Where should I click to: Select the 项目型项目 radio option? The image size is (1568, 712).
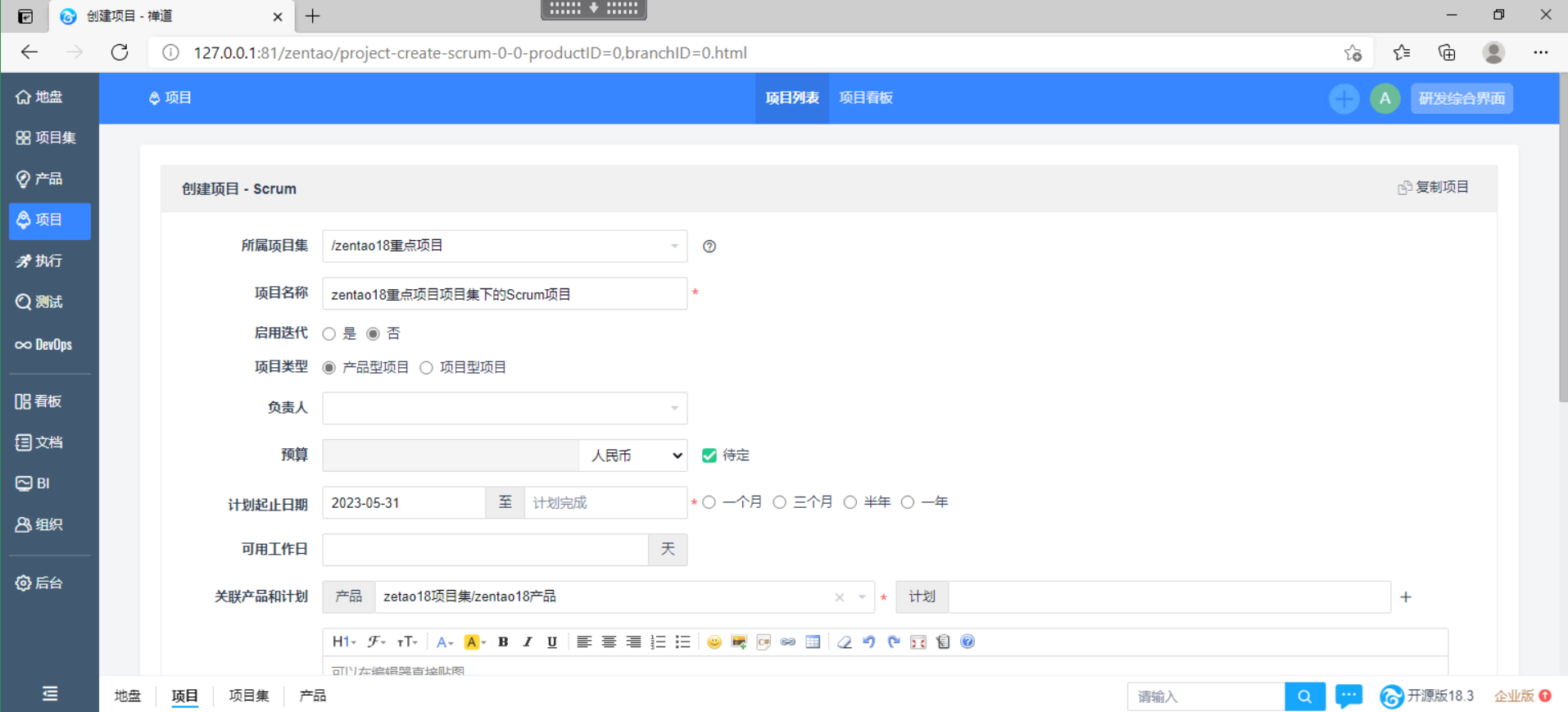tap(427, 368)
